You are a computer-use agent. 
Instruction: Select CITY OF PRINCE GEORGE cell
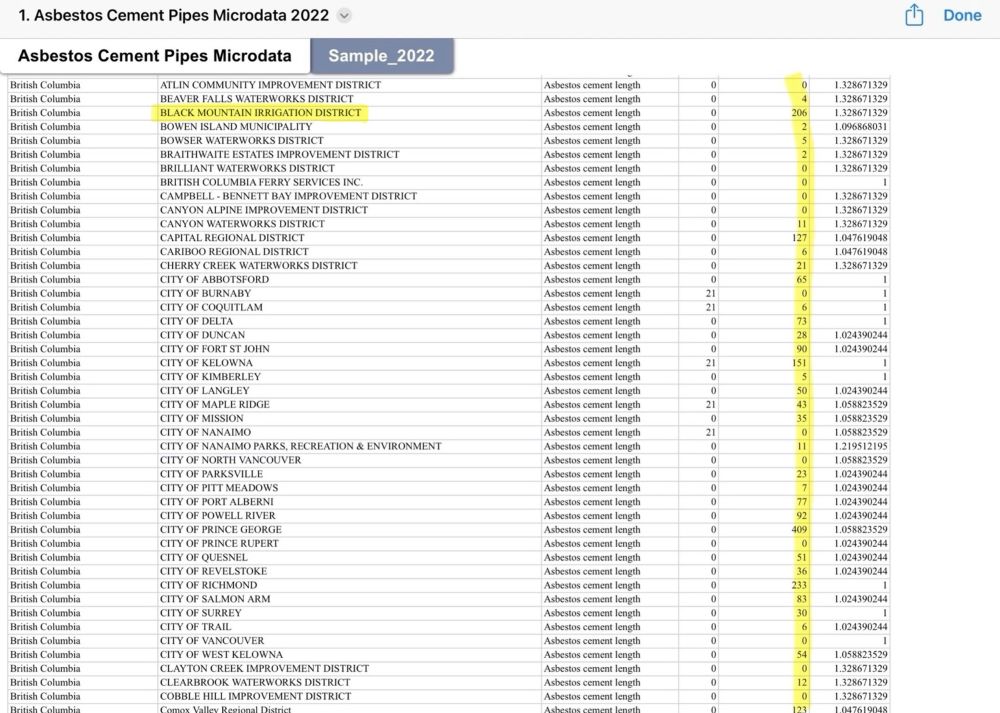click(349, 530)
